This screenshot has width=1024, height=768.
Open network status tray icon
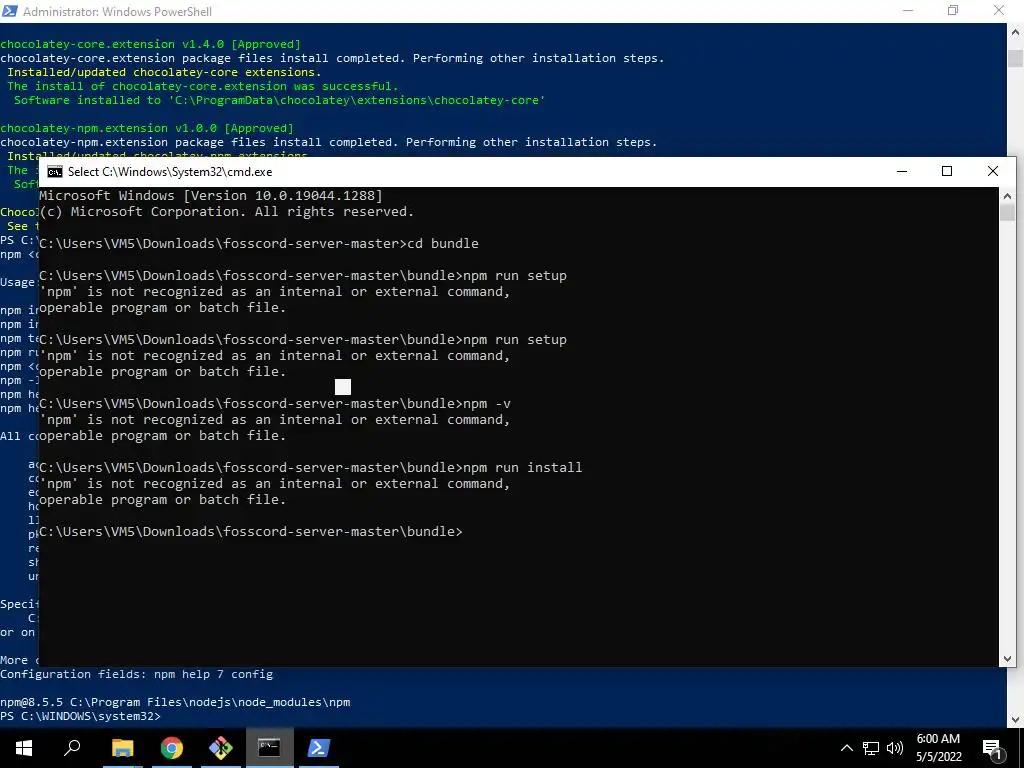click(x=871, y=748)
